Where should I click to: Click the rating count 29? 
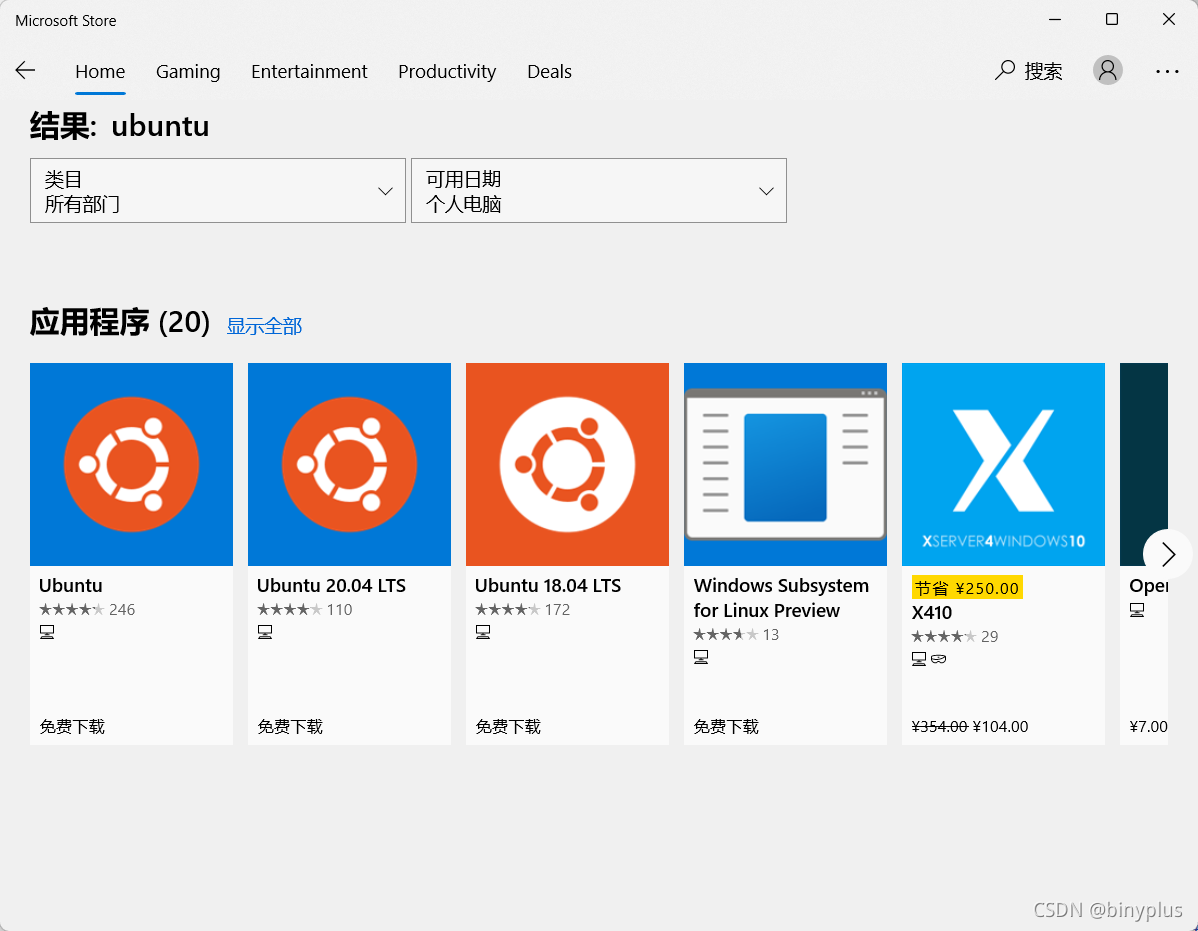point(989,636)
